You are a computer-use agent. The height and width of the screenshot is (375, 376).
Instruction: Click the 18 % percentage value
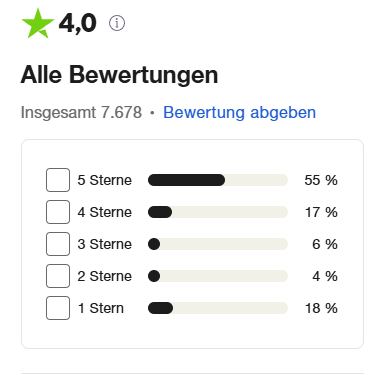pos(321,308)
